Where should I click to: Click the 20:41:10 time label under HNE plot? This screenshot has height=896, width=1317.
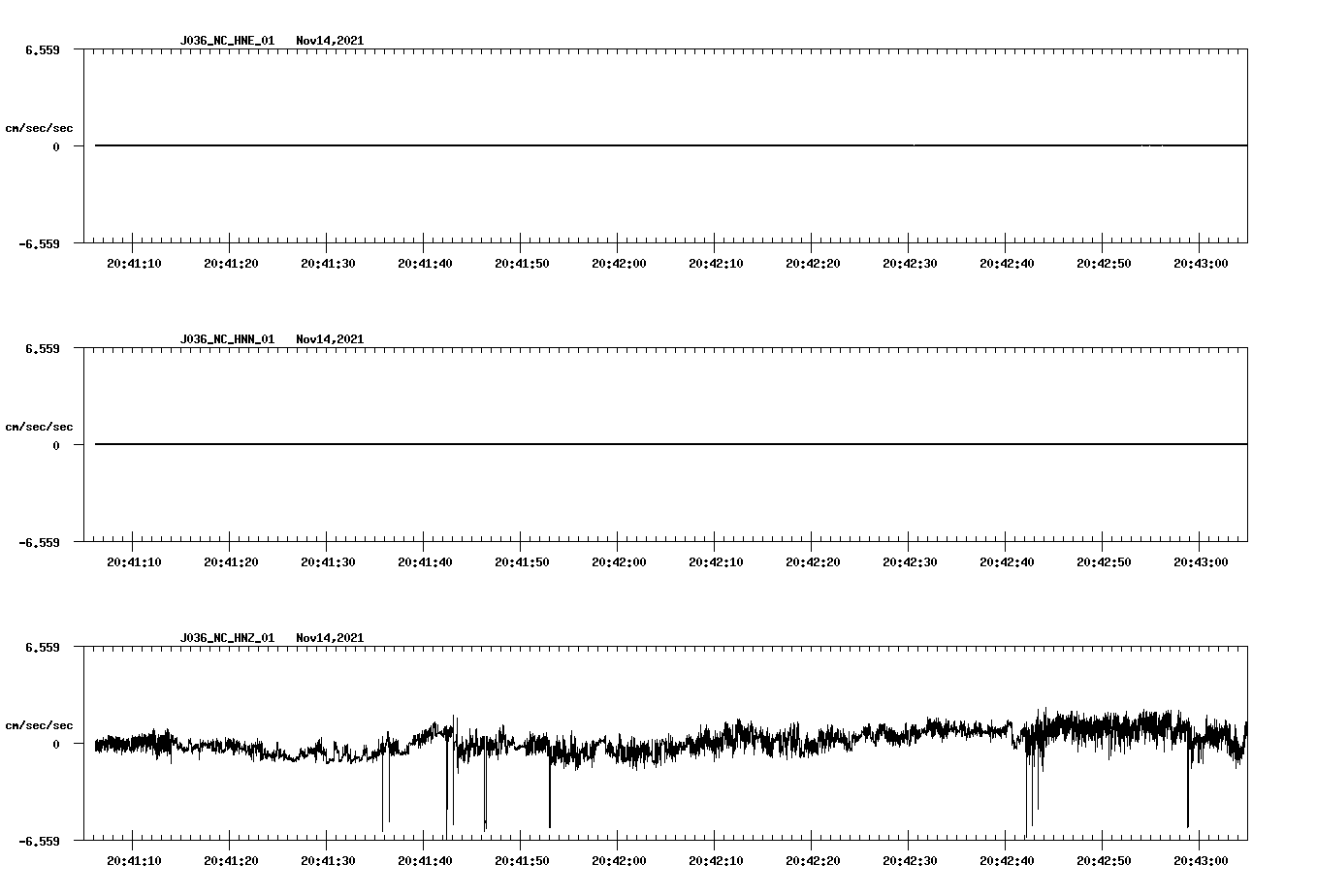pos(134,264)
